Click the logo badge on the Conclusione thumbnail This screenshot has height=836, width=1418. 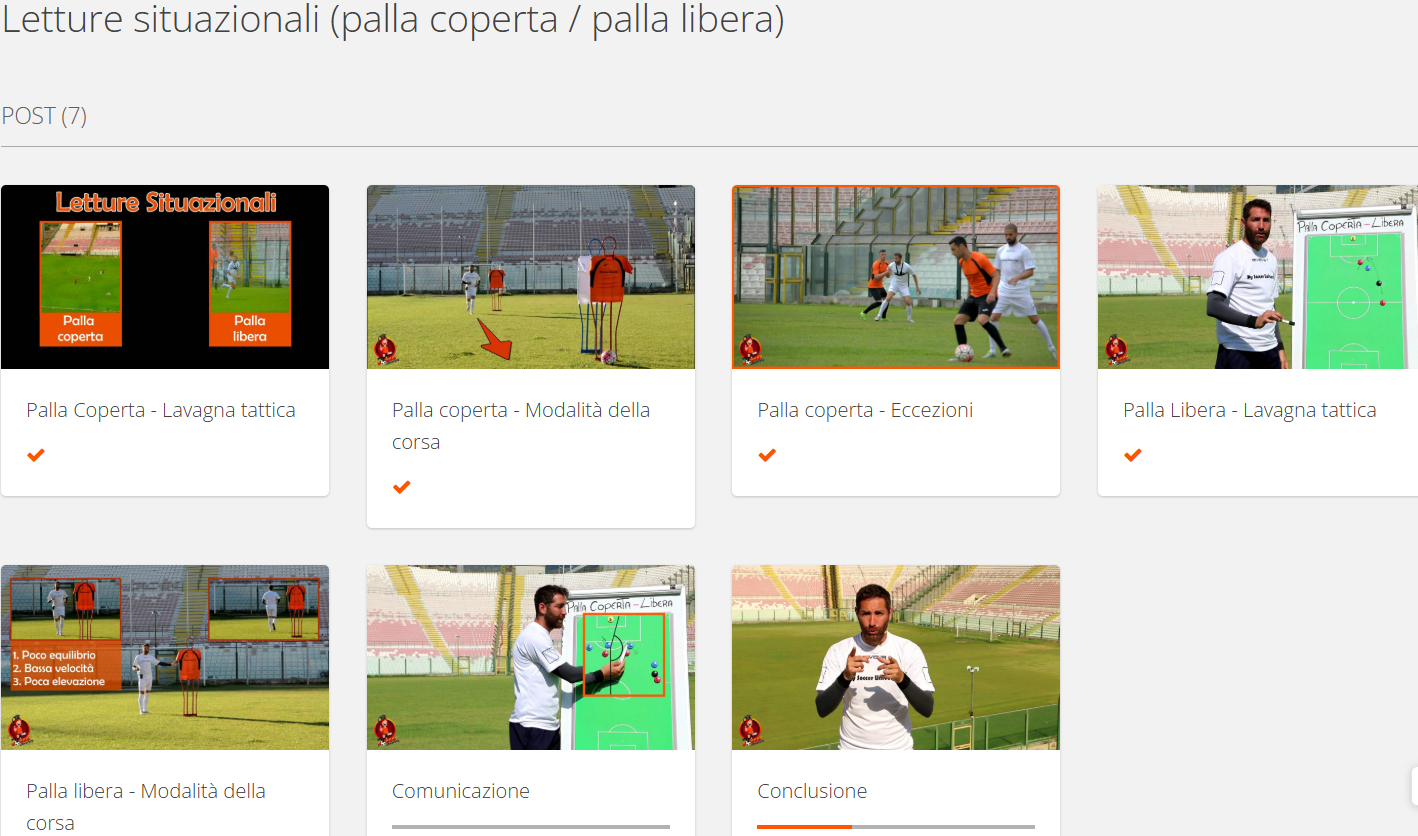pyautogui.click(x=751, y=730)
